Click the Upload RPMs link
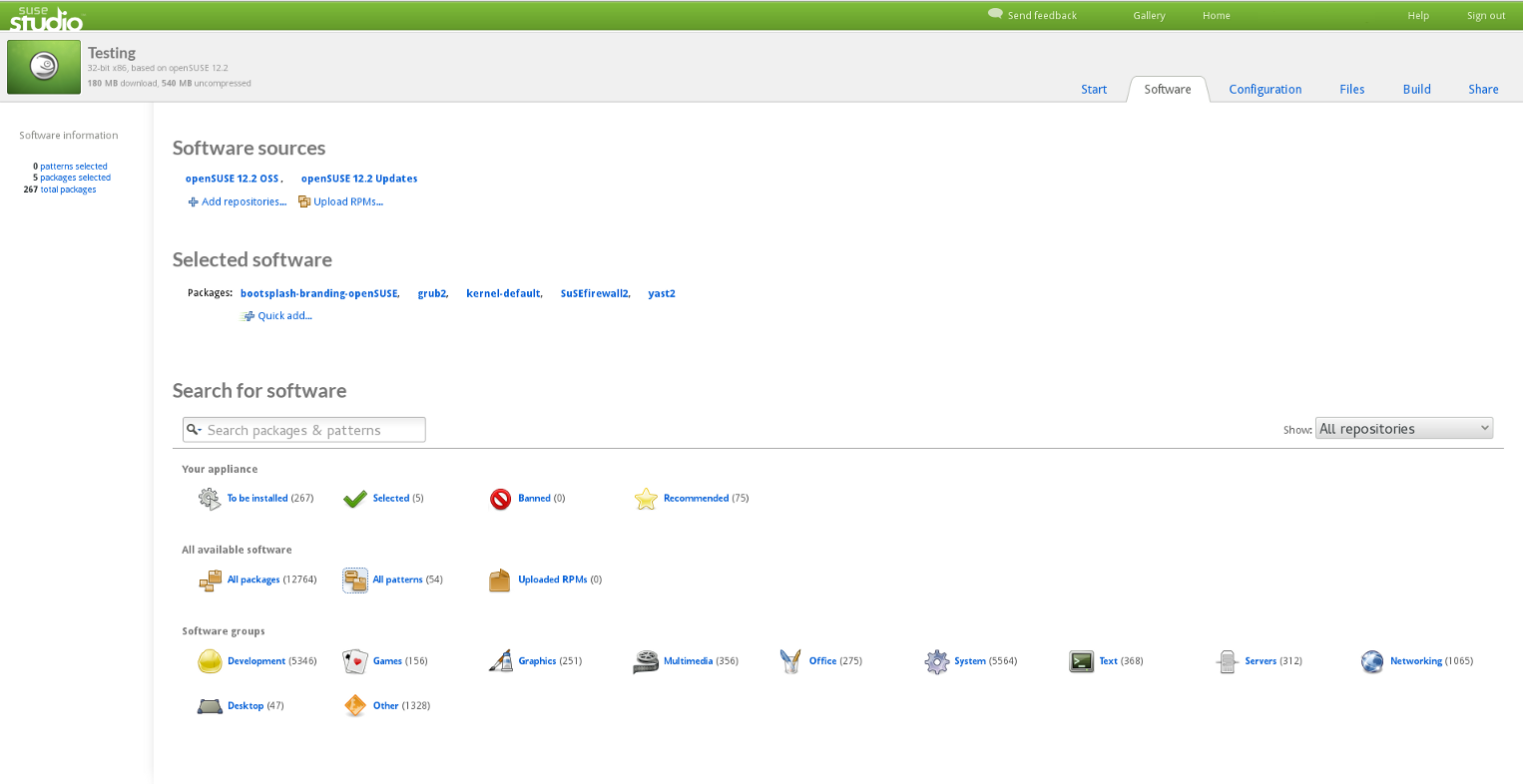The width and height of the screenshot is (1523, 784). (348, 202)
